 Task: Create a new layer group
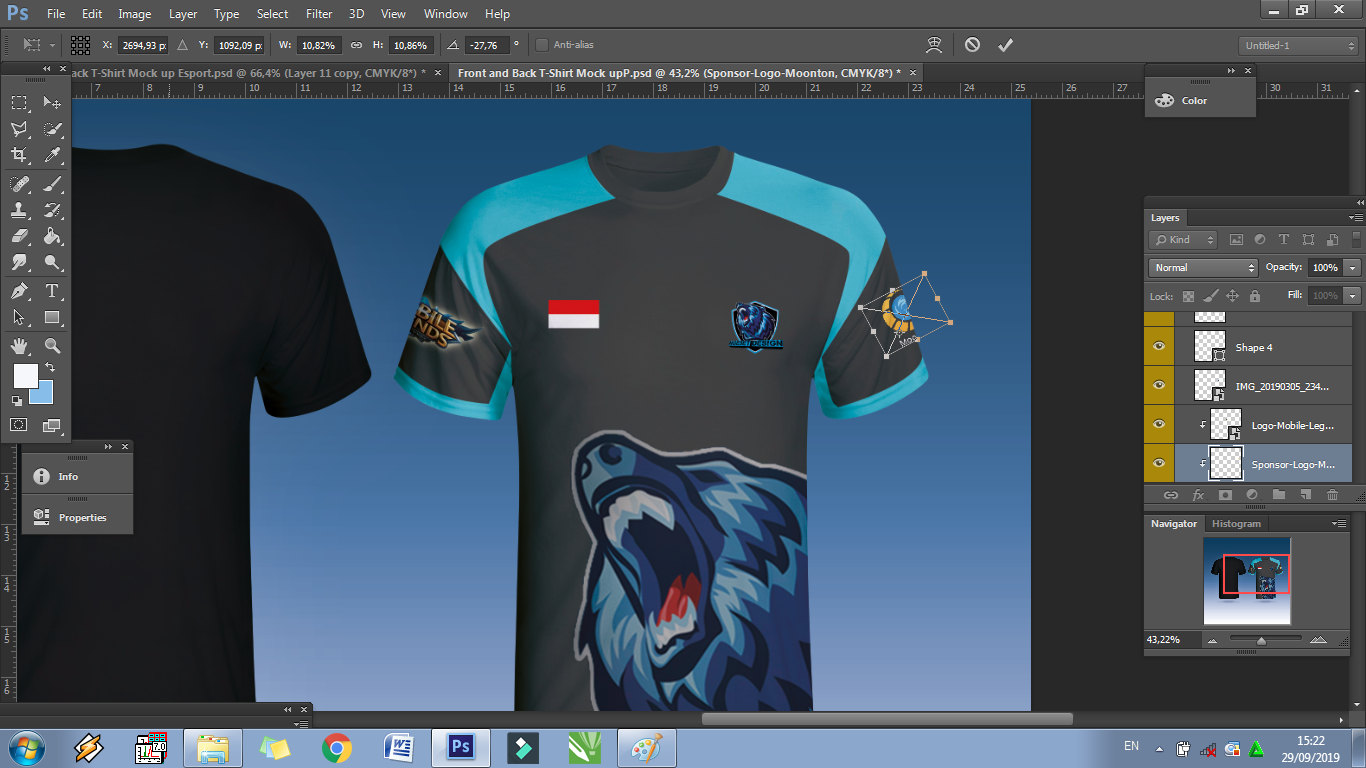pyautogui.click(x=1279, y=495)
